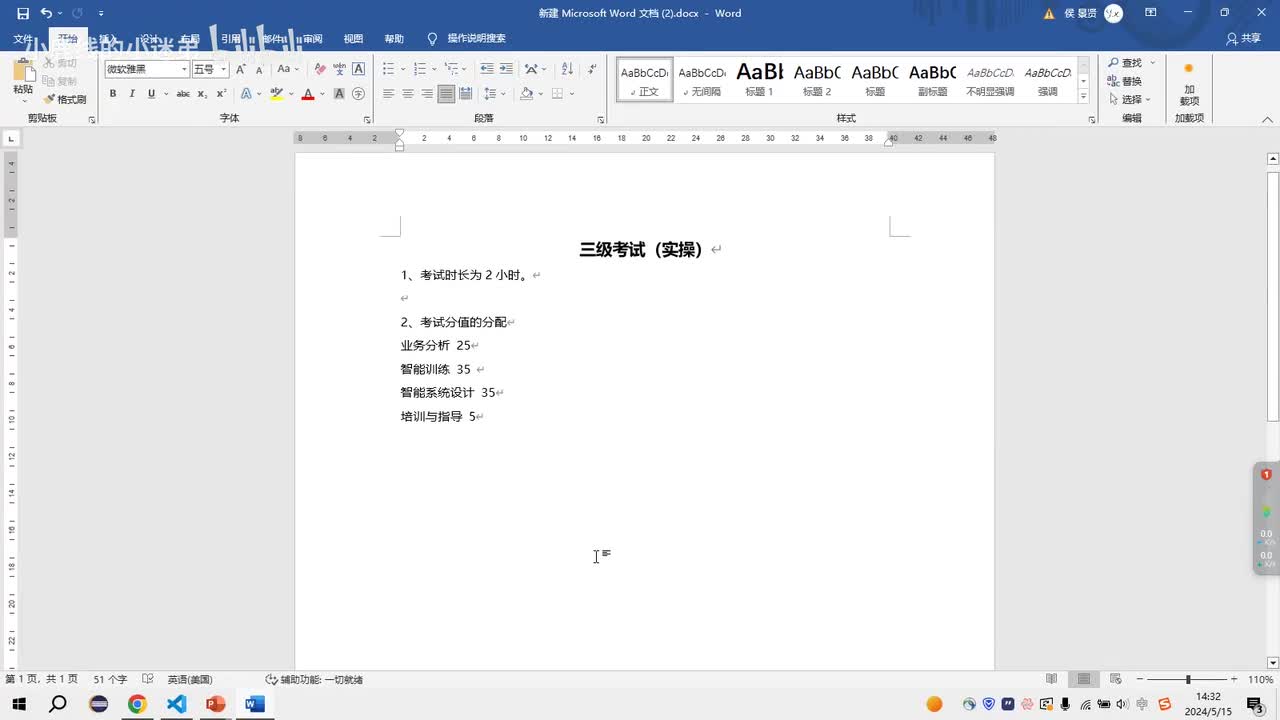Image resolution: width=1280 pixels, height=720 pixels.
Task: Apply subscript formatting (x₂)
Action: [x=202, y=94]
